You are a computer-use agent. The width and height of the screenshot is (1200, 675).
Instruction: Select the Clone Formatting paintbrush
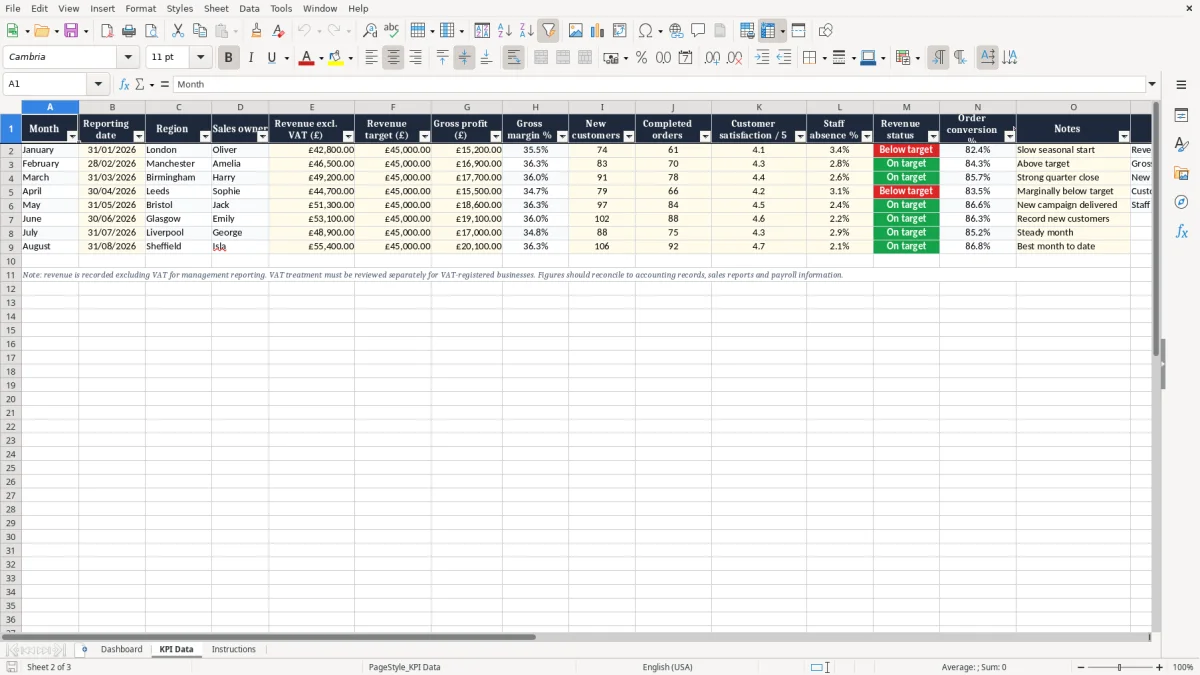click(x=256, y=31)
